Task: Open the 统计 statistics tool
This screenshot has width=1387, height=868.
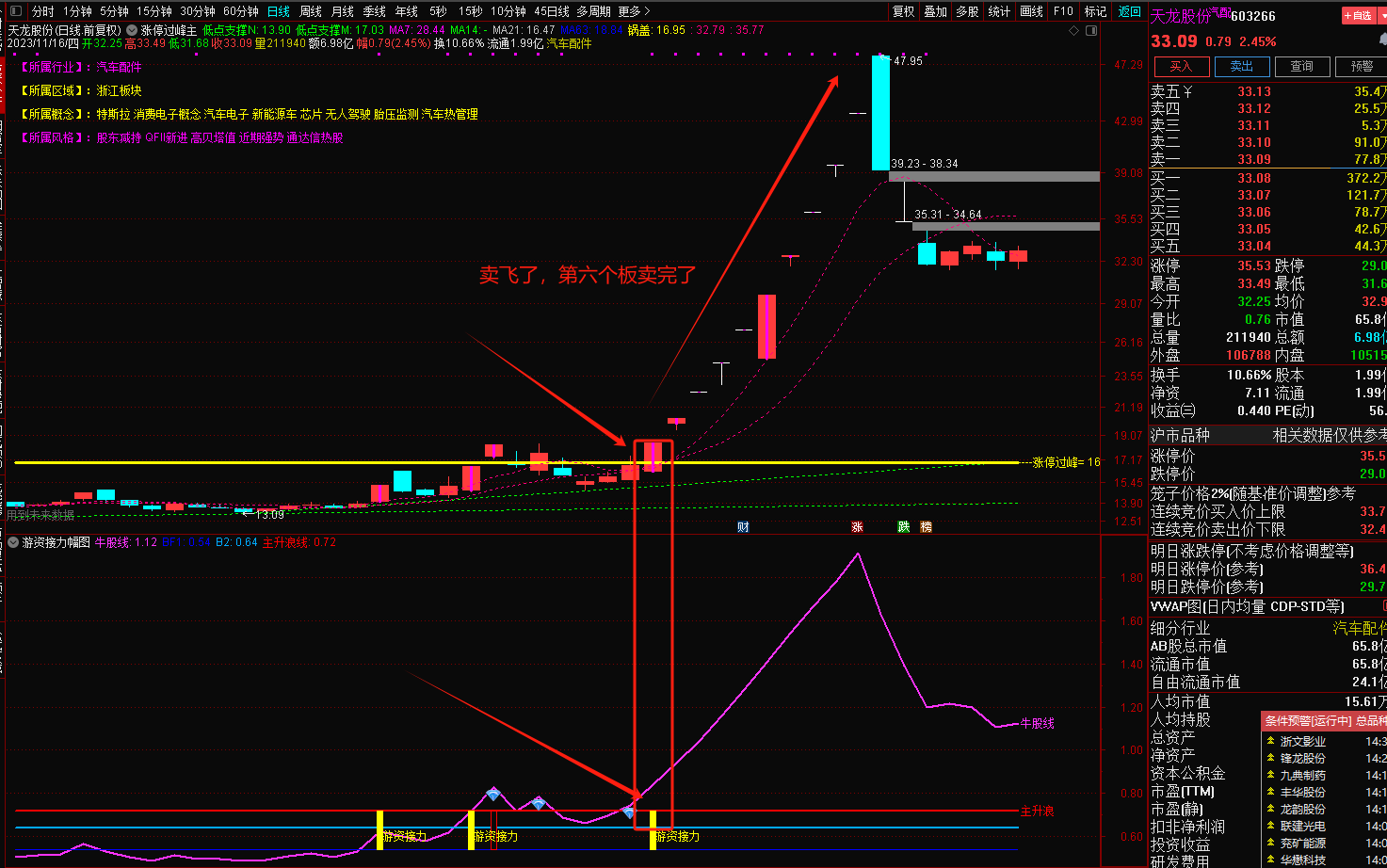Action: pyautogui.click(x=999, y=11)
